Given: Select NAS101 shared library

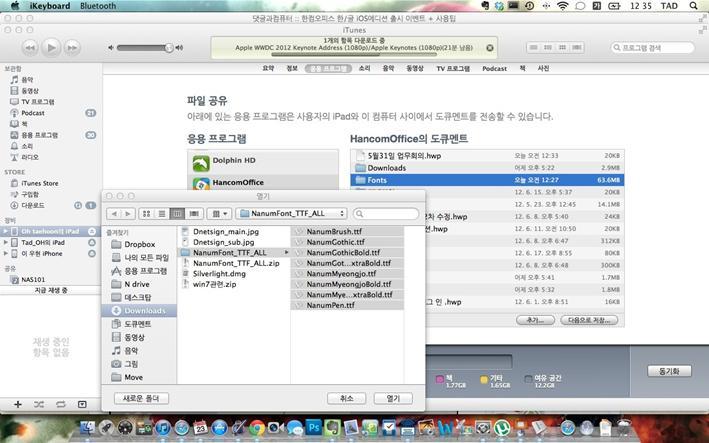Looking at the screenshot, I should click(33, 279).
